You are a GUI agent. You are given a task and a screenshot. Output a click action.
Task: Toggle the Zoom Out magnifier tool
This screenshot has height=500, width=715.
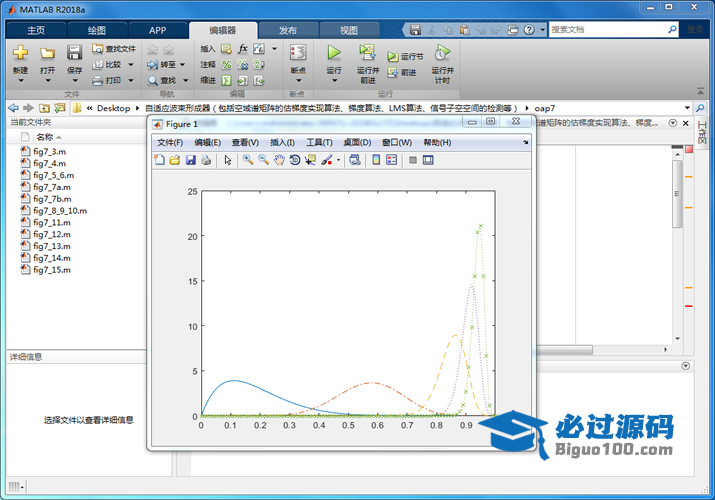tap(264, 160)
